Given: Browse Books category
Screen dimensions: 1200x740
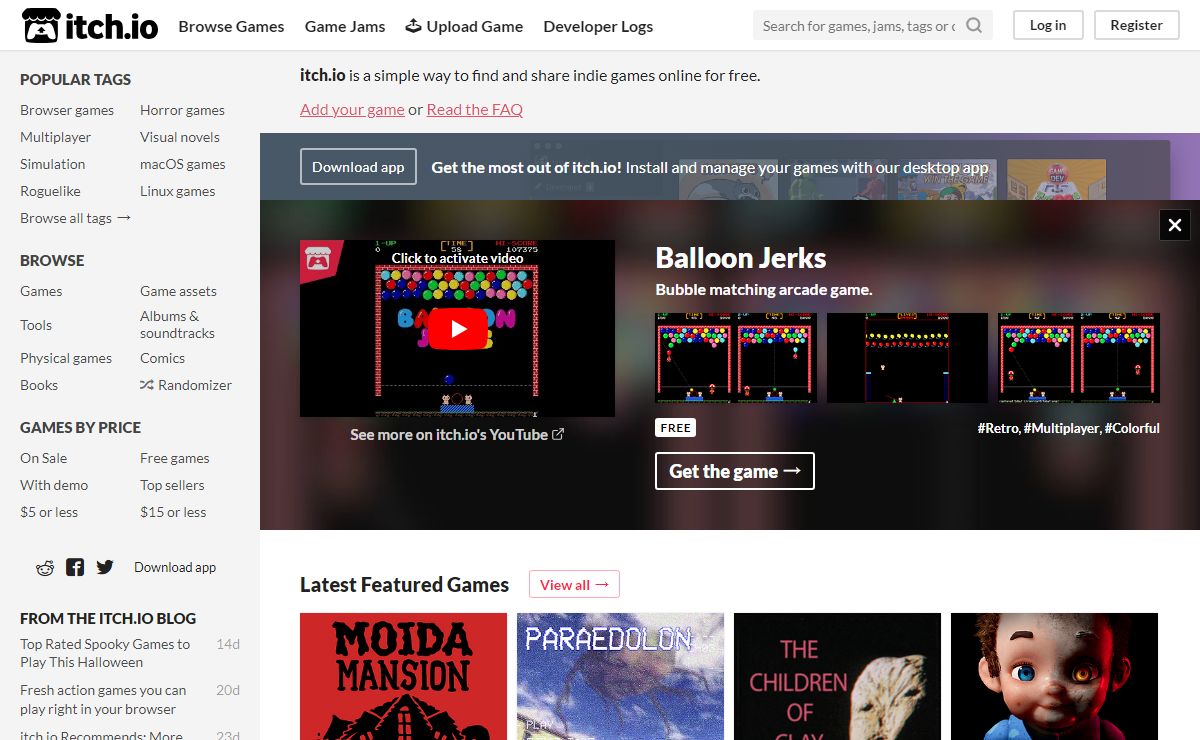Looking at the screenshot, I should click(39, 385).
